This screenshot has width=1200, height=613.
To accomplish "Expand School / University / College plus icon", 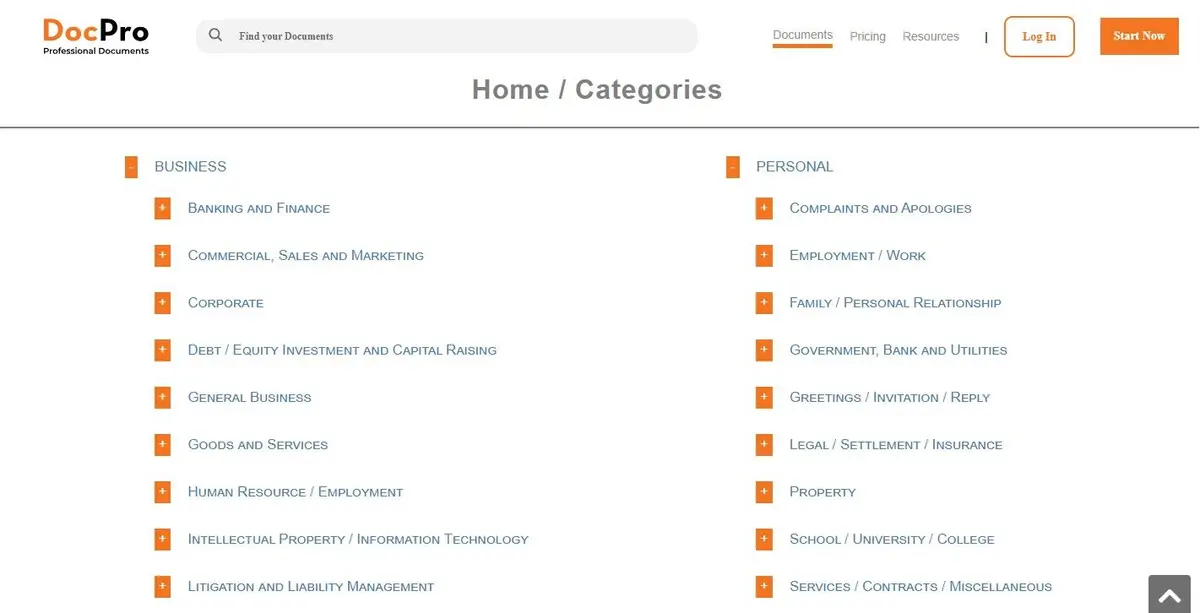I will pyautogui.click(x=764, y=539).
